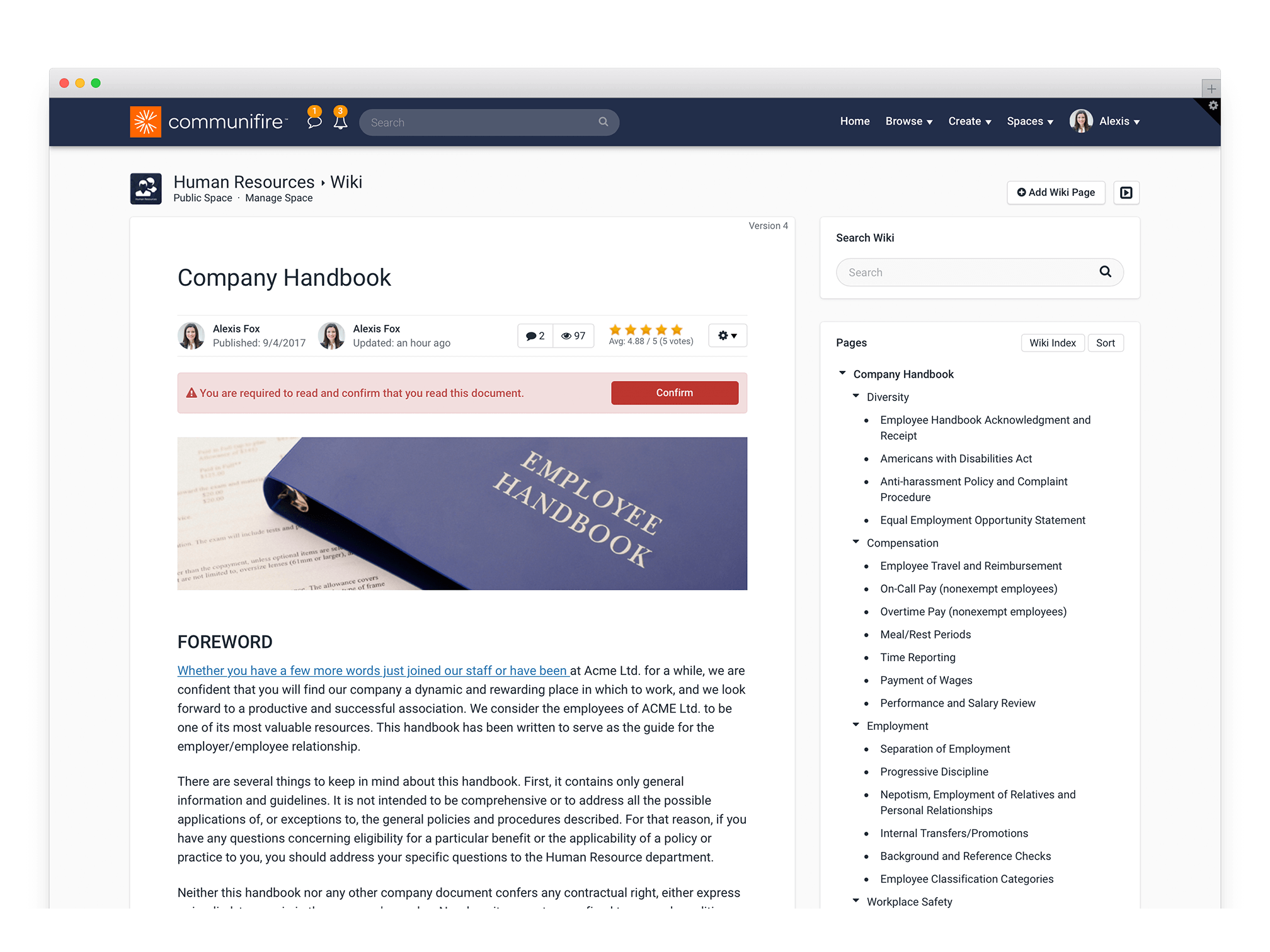Click the search magnifier icon in wiki
The image size is (1270, 952).
(x=1105, y=272)
